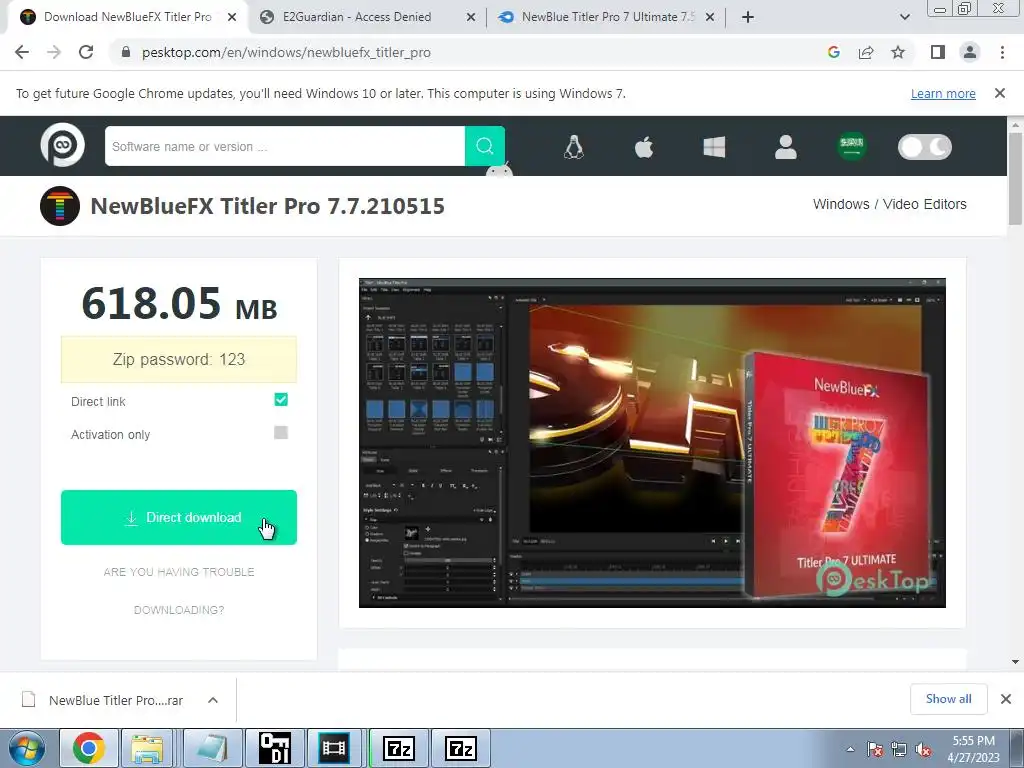Click the NewBlueFX Titler Pro app icon
This screenshot has width=1024, height=768.
[60, 206]
